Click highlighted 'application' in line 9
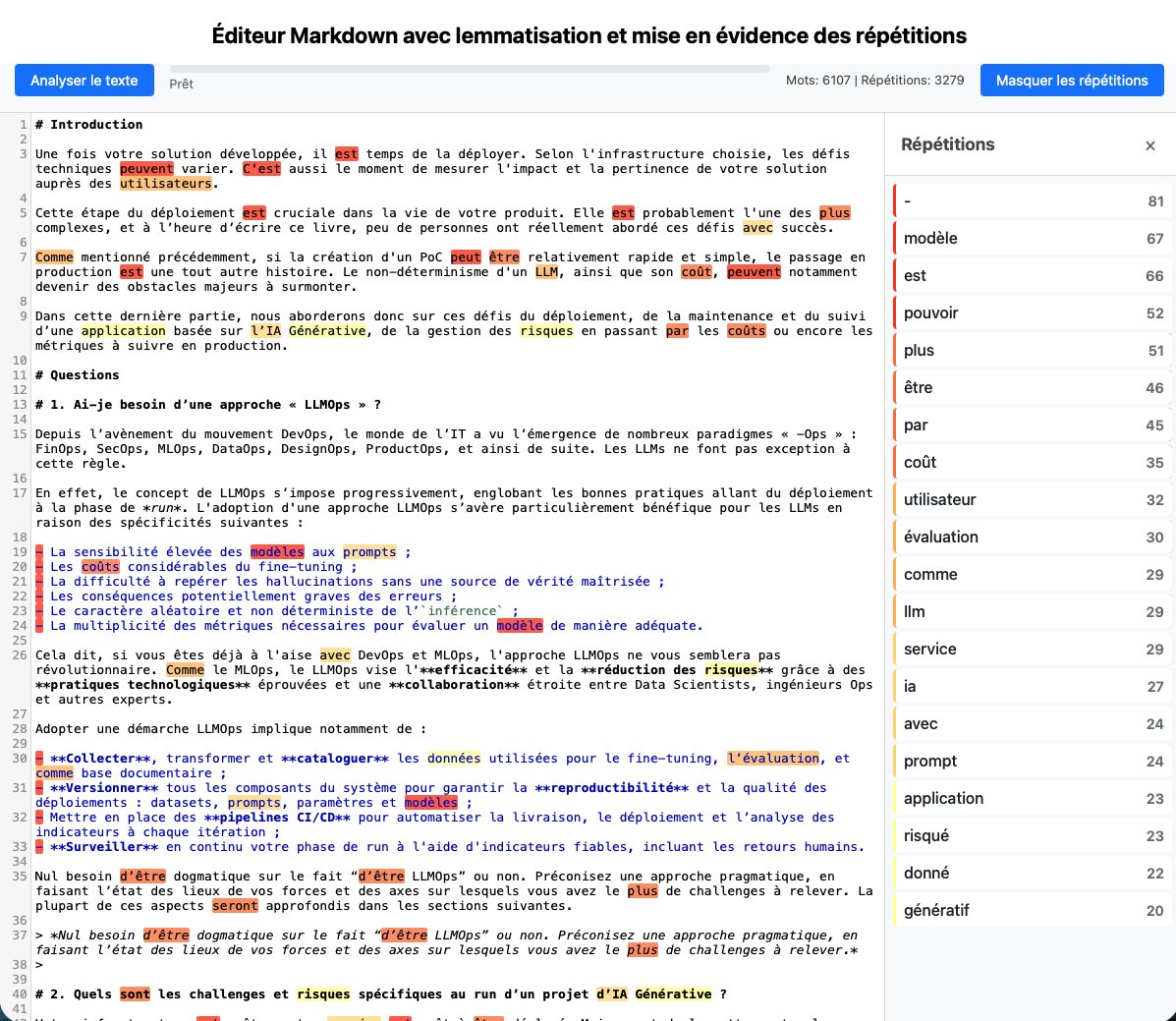Screen dimensions: 1176x1021 click(x=124, y=331)
